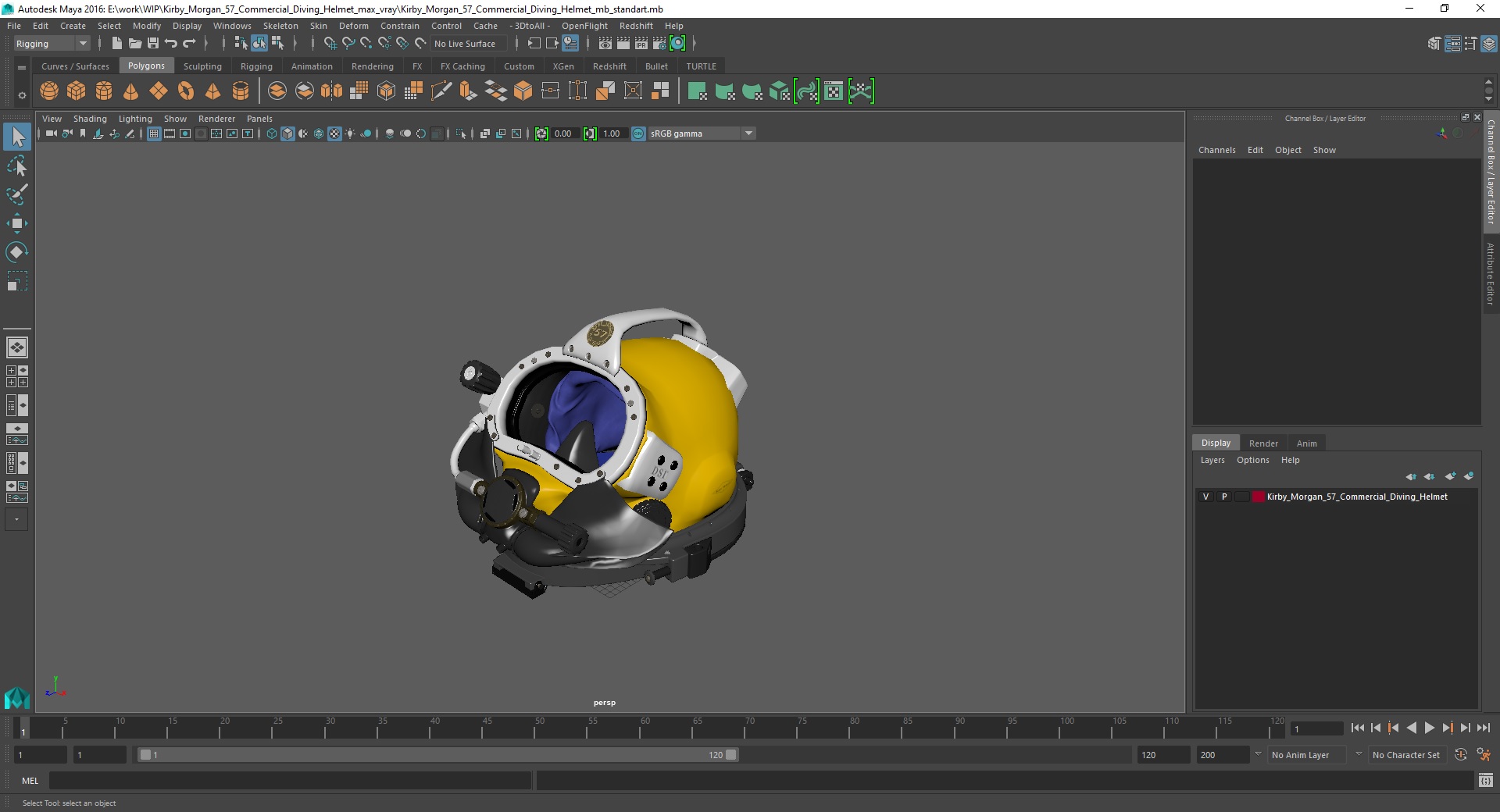The image size is (1500, 812).
Task: Open the Skeleton menu
Action: pyautogui.click(x=280, y=26)
